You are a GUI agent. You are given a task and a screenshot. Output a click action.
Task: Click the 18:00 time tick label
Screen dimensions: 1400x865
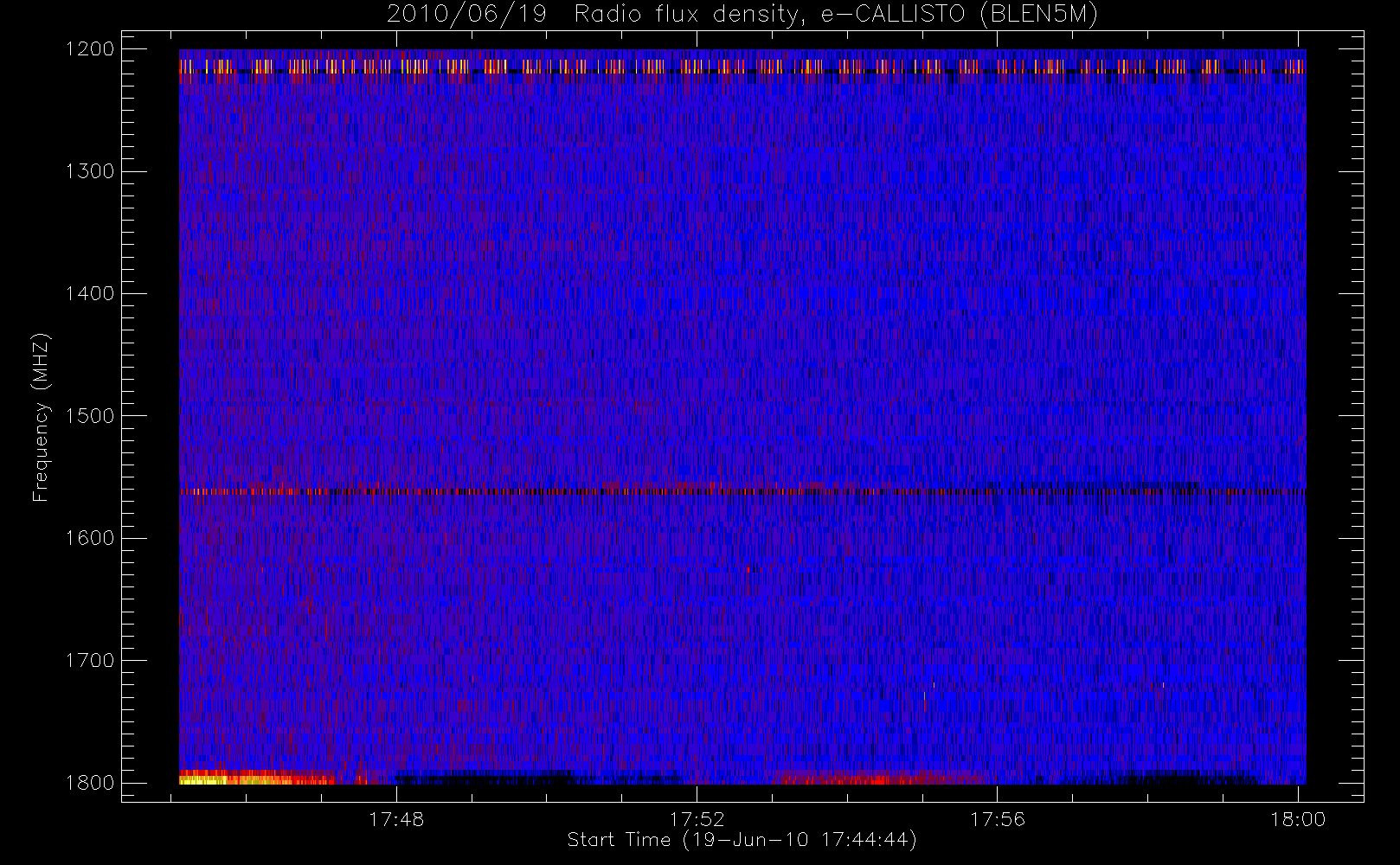point(1298,819)
